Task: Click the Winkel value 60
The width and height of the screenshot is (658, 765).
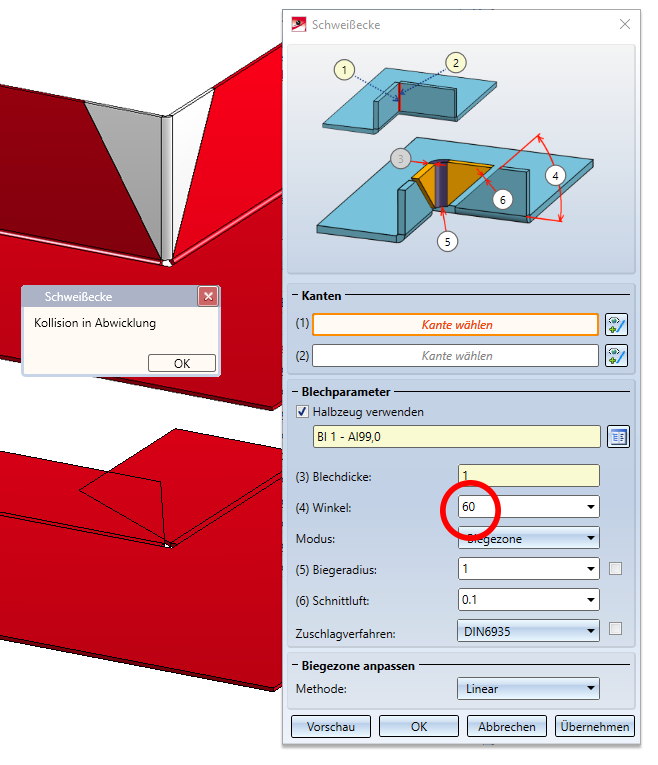Action: pos(469,507)
